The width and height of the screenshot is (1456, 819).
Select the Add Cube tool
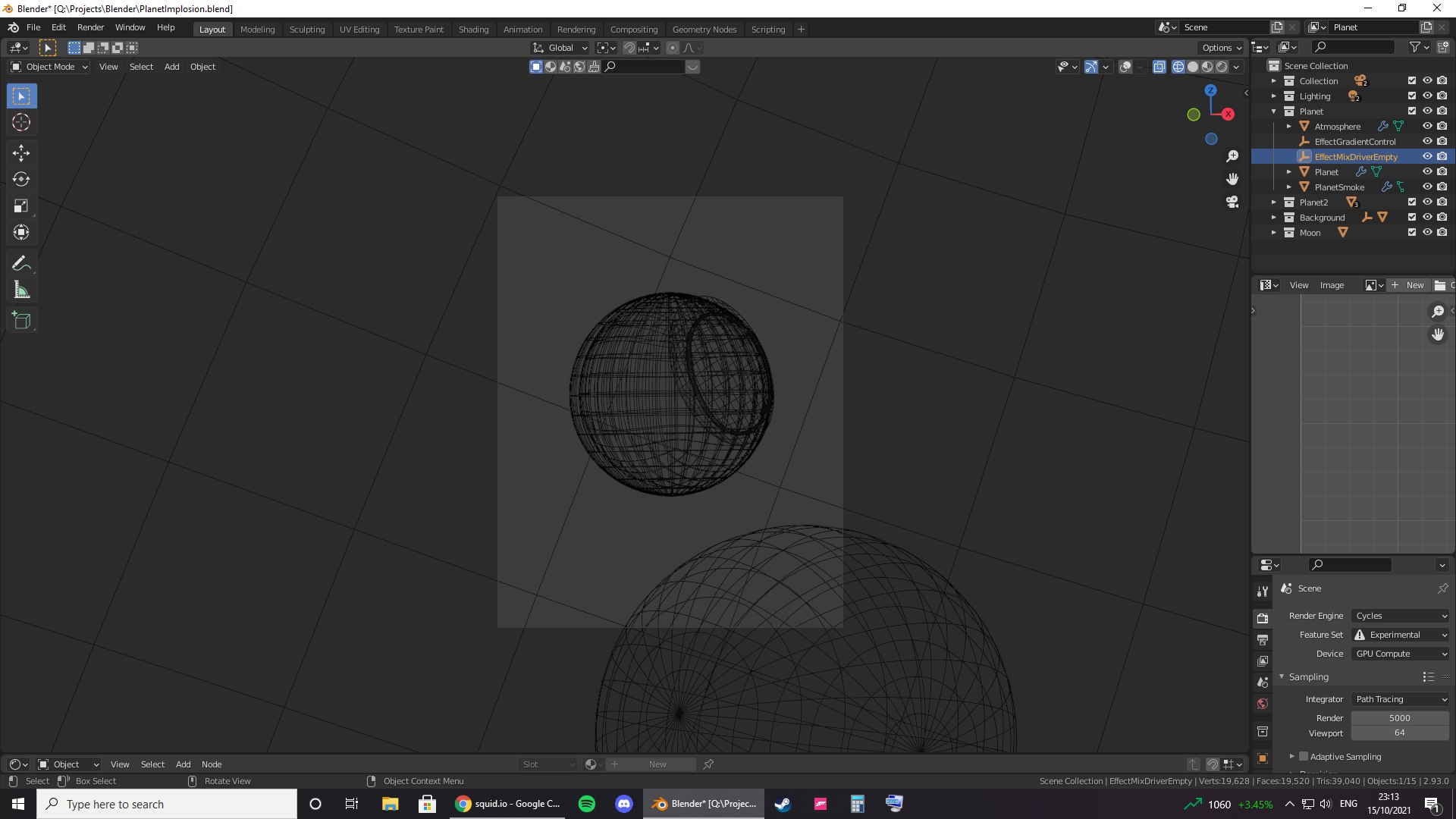[x=21, y=321]
